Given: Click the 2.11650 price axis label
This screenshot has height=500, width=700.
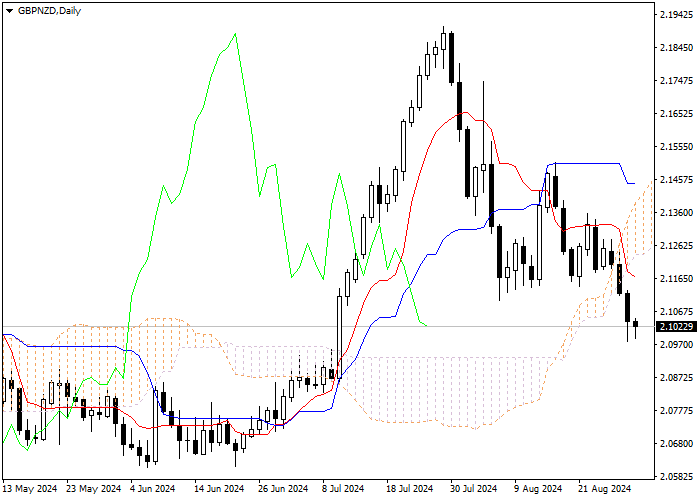Looking at the screenshot, I should click(x=676, y=279).
